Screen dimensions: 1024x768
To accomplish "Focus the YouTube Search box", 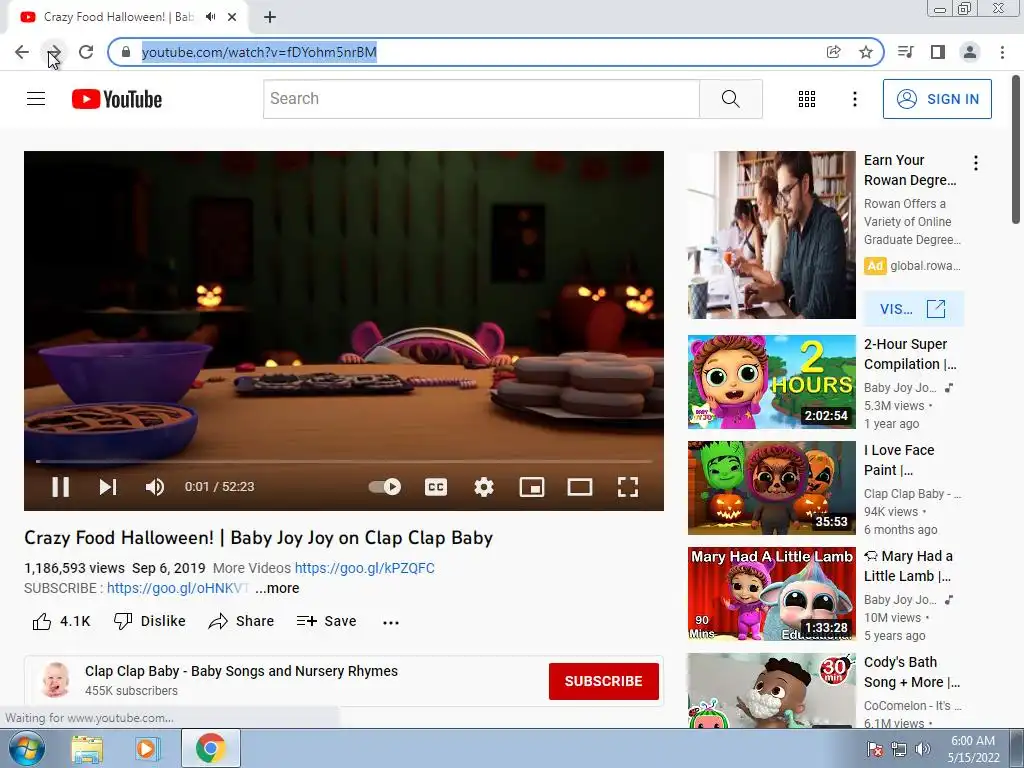I will [481, 99].
